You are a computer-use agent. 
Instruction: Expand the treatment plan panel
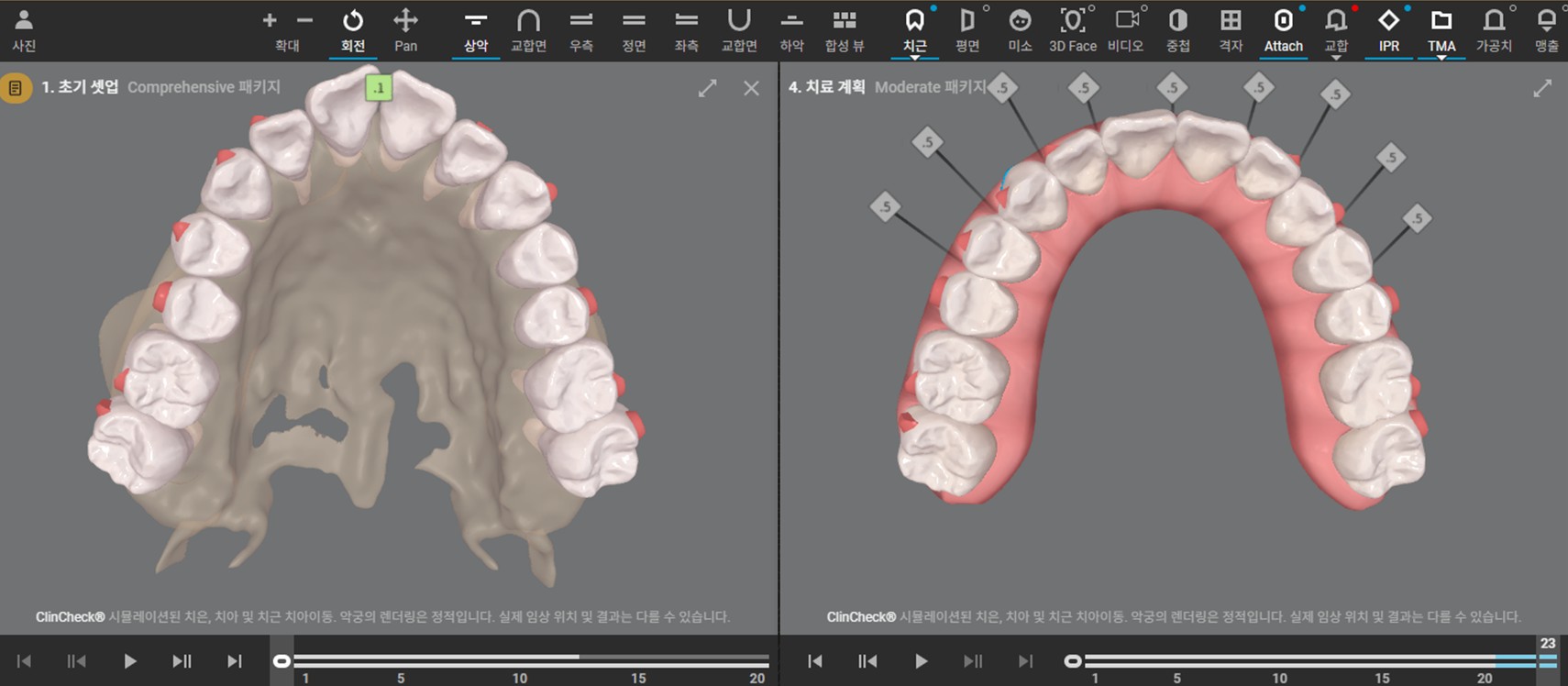pyautogui.click(x=1542, y=87)
